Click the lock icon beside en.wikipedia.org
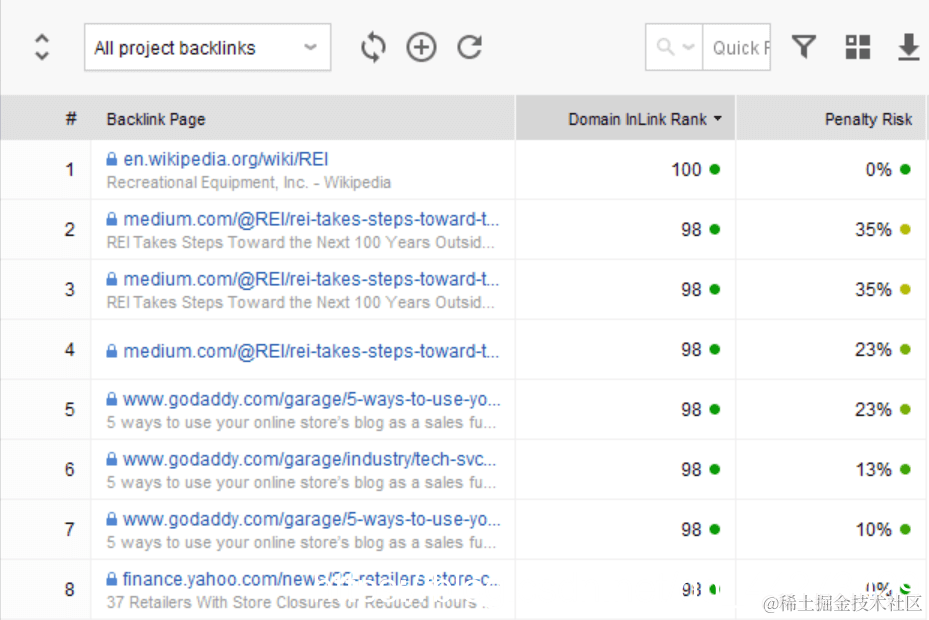This screenshot has width=929, height=620. 111,159
